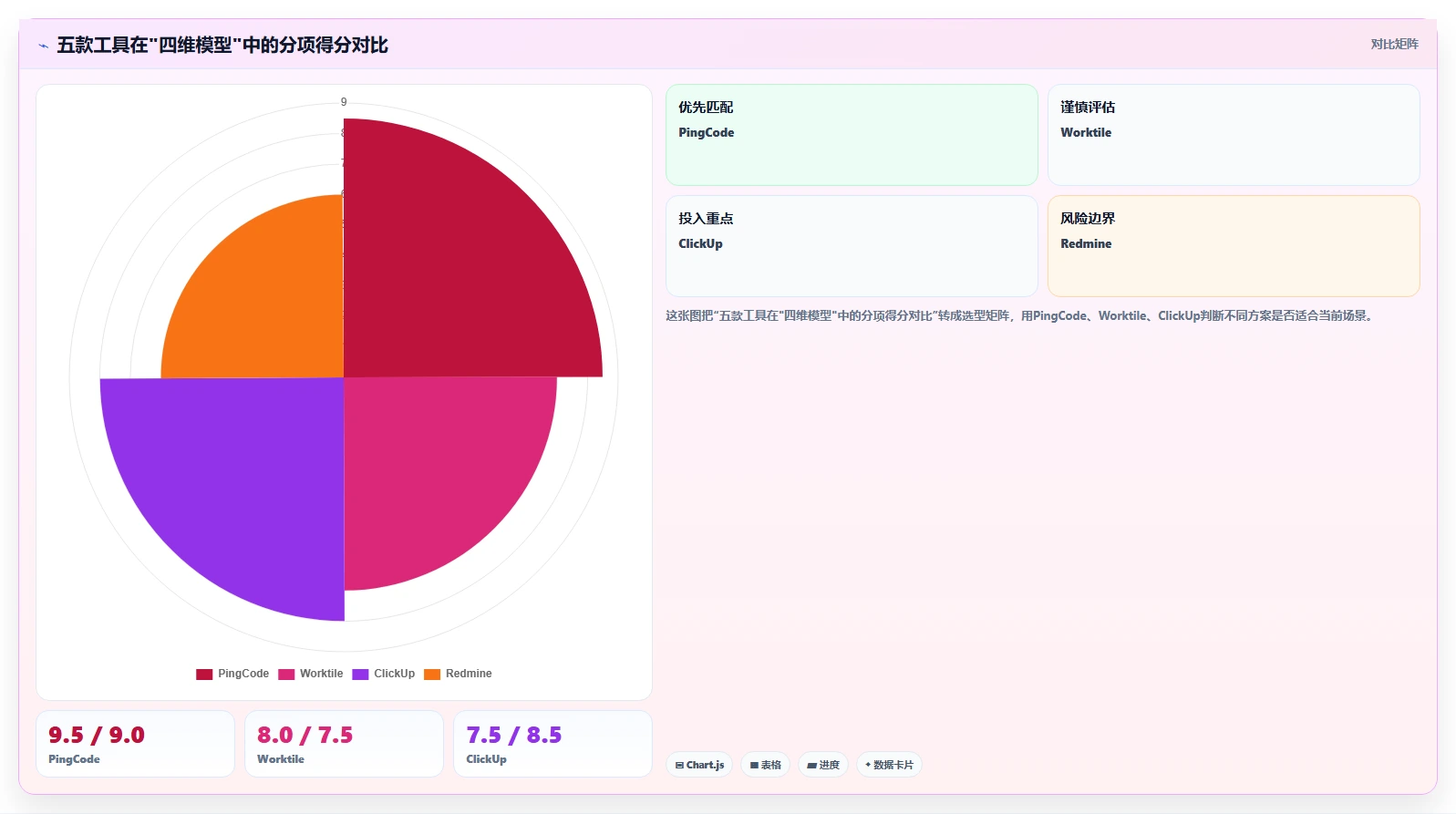Open the 优先匹配 PingCode card
This screenshot has width=1456, height=814.
coord(852,135)
